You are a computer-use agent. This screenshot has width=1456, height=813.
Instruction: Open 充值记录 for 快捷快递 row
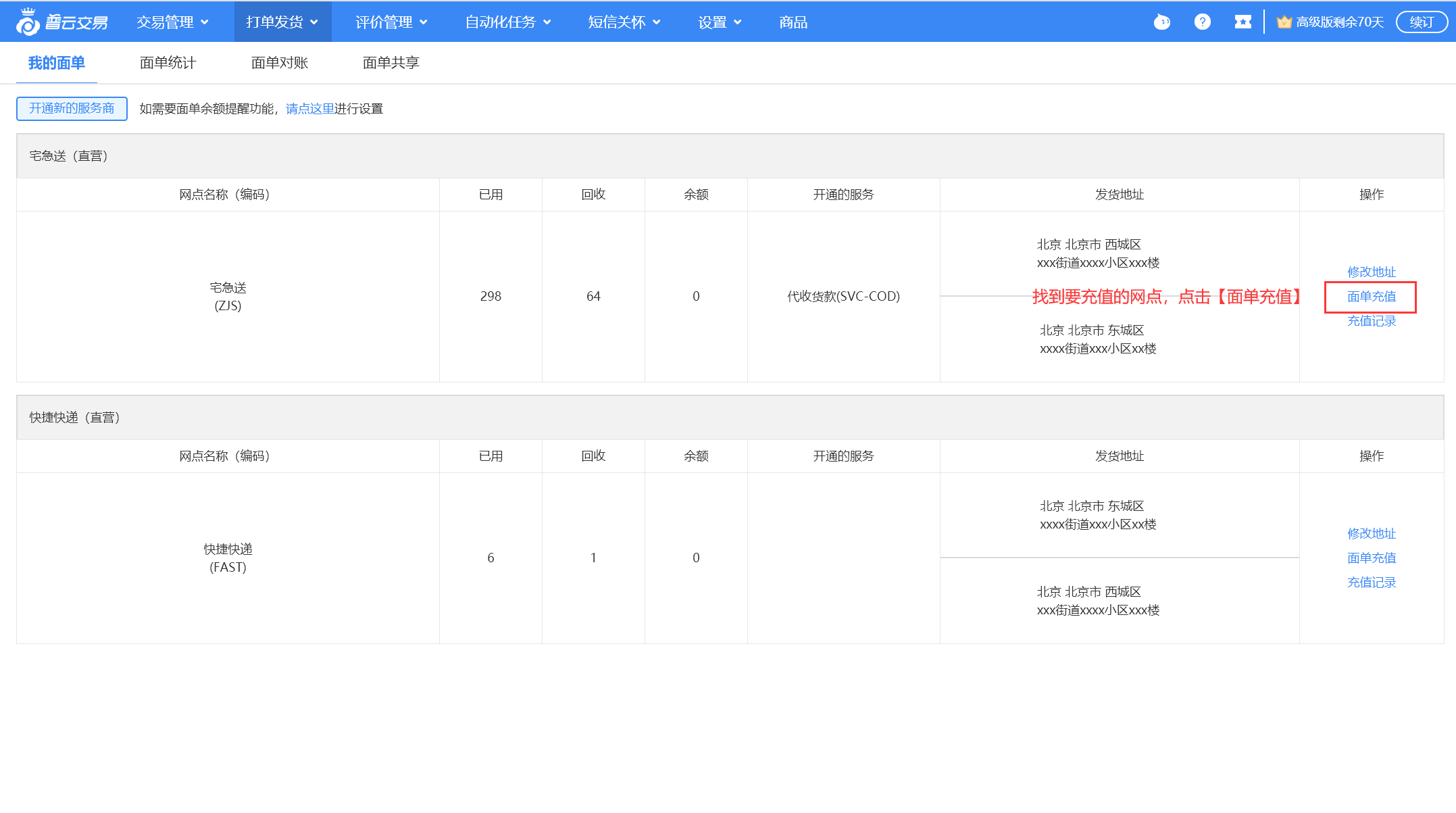tap(1371, 583)
